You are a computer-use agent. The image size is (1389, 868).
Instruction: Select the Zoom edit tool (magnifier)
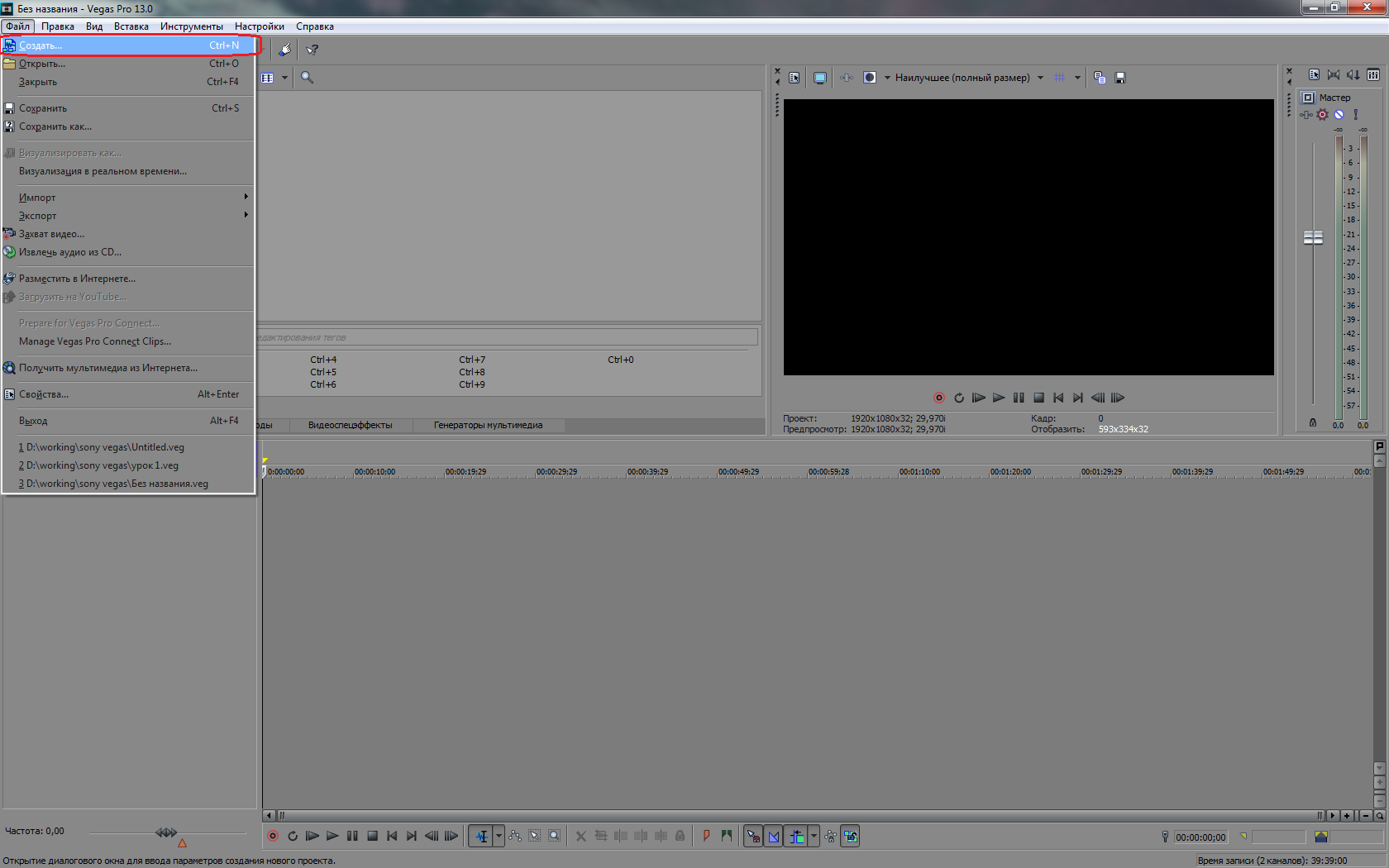click(x=554, y=836)
